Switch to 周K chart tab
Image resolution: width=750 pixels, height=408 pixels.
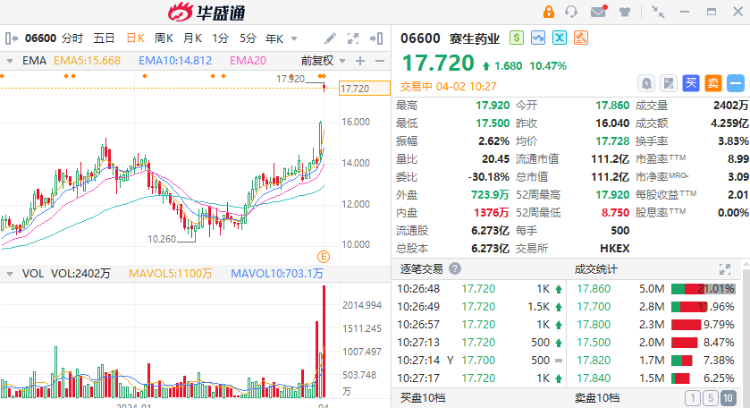[x=164, y=38]
